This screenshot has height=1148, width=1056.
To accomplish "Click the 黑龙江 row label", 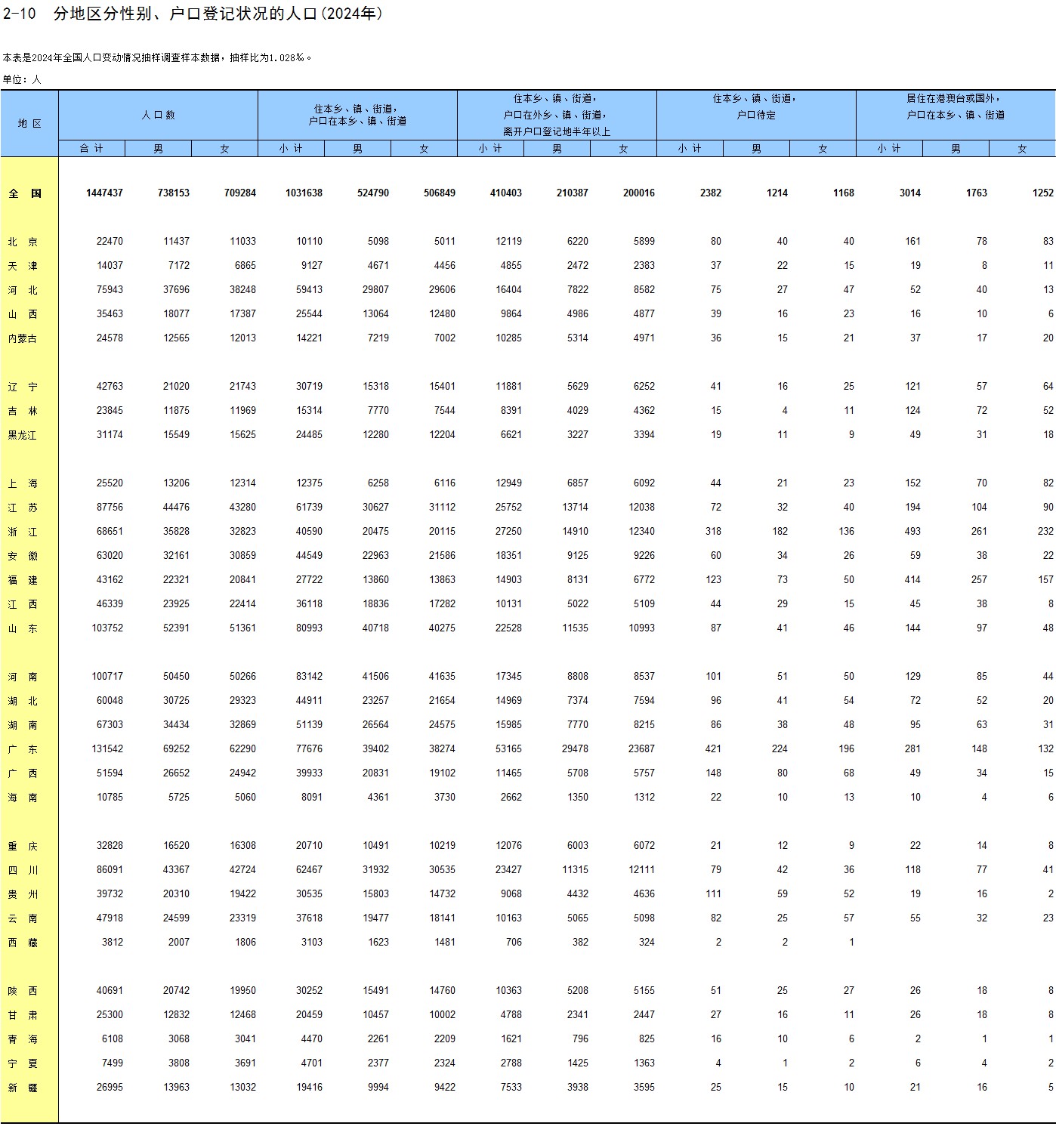I will pos(23,435).
